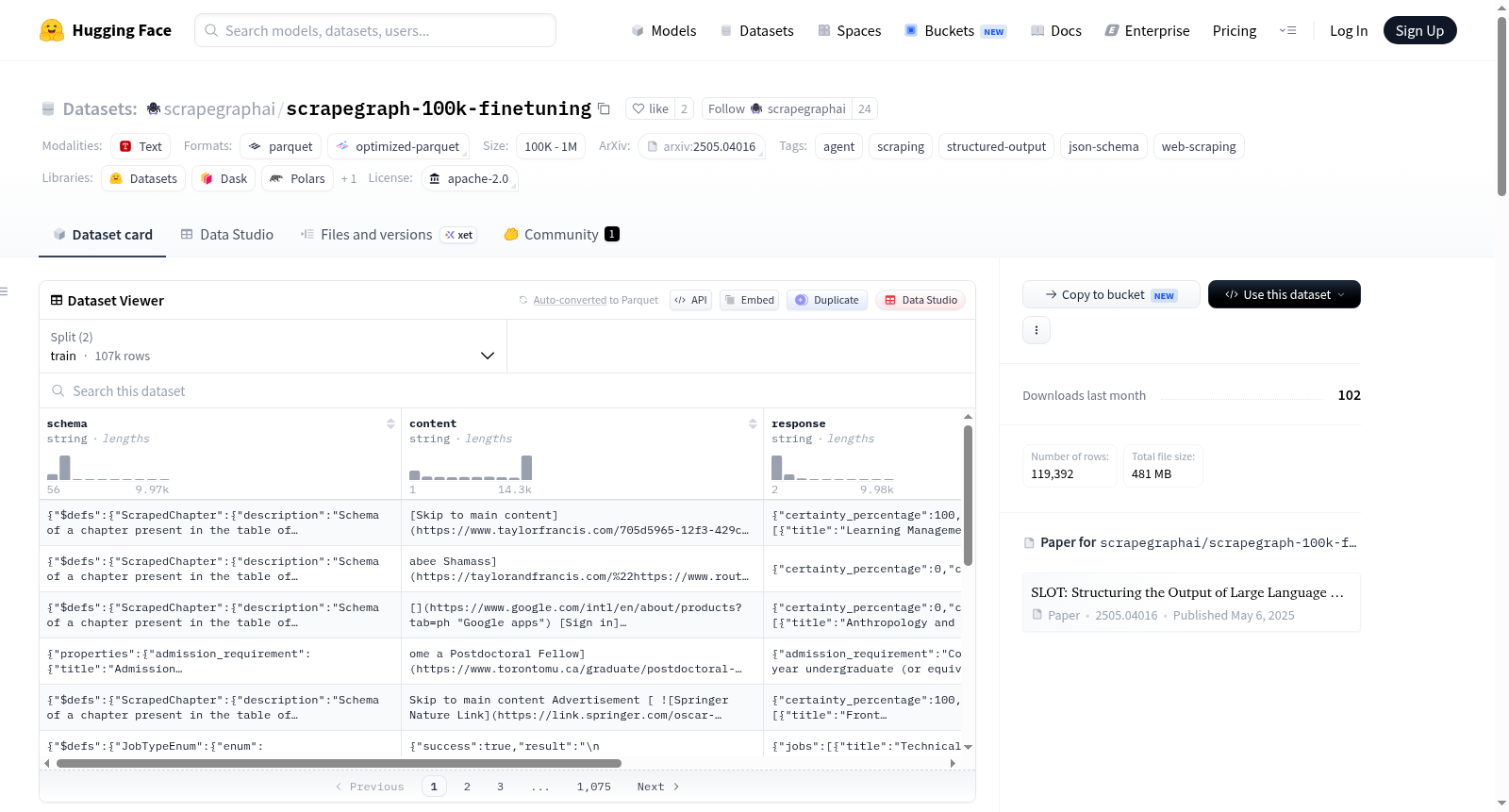Select the 100K - 1M size tag
Image resolution: width=1509 pixels, height=812 pixels.
(551, 146)
